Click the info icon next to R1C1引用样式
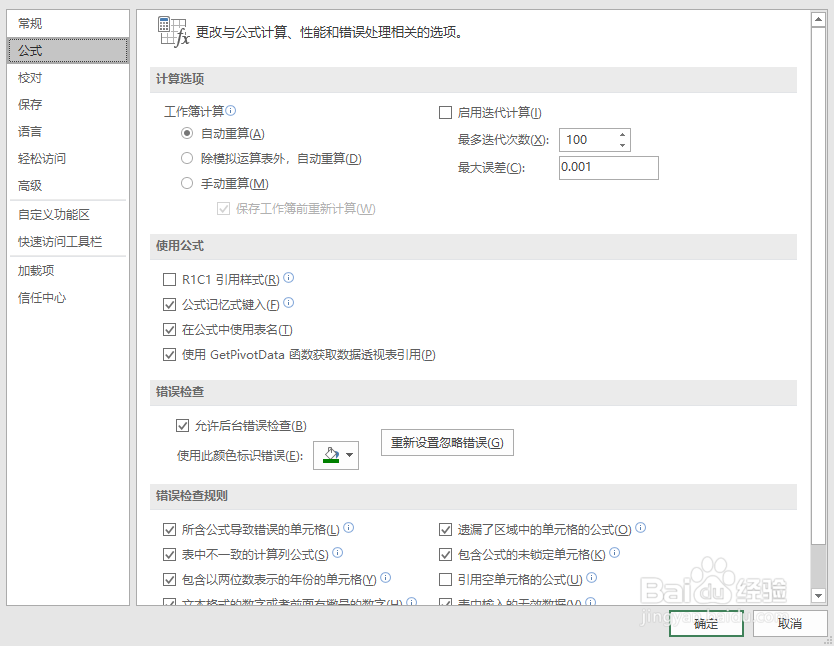Image resolution: width=834 pixels, height=646 pixels. [288, 279]
